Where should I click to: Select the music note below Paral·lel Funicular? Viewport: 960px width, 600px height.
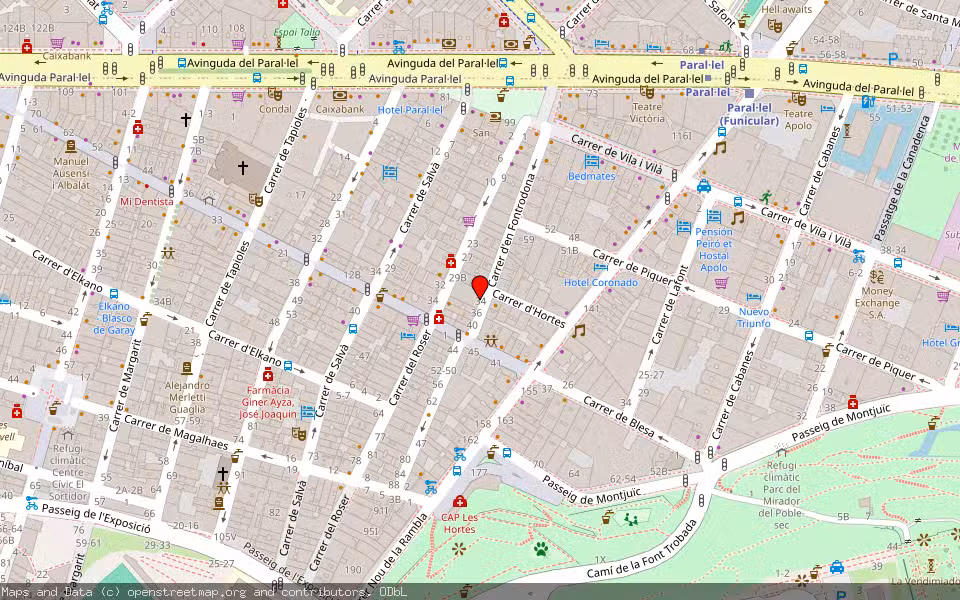(720, 148)
